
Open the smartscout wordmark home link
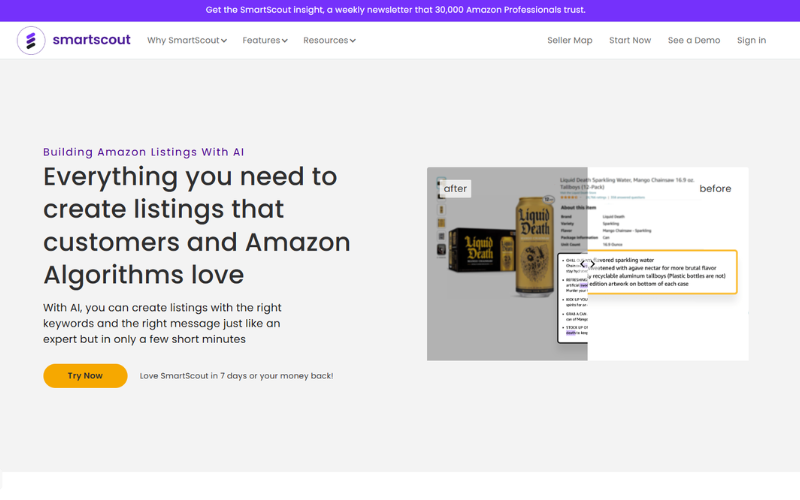coord(91,40)
